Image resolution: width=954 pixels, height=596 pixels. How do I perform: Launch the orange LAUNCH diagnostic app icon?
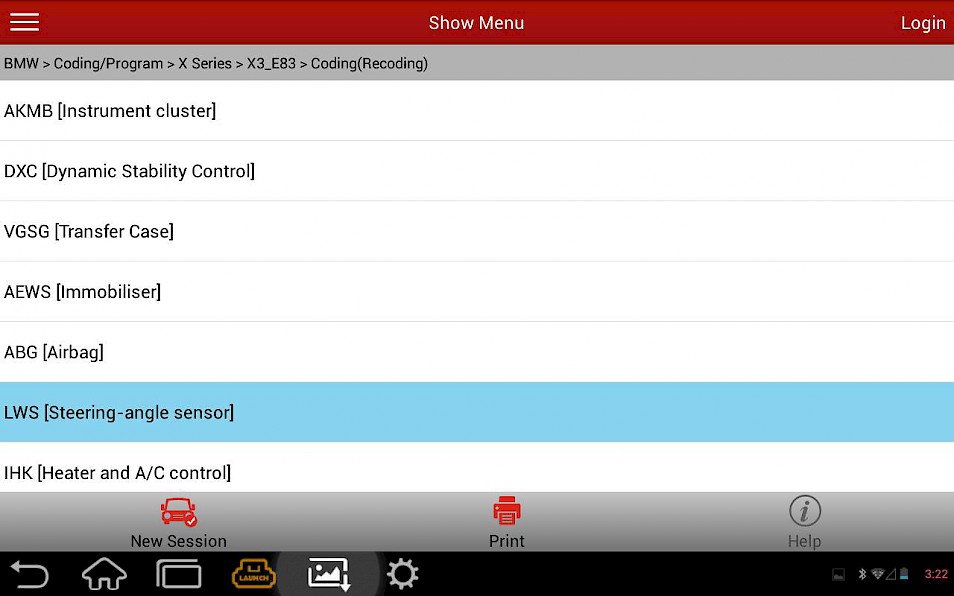254,573
